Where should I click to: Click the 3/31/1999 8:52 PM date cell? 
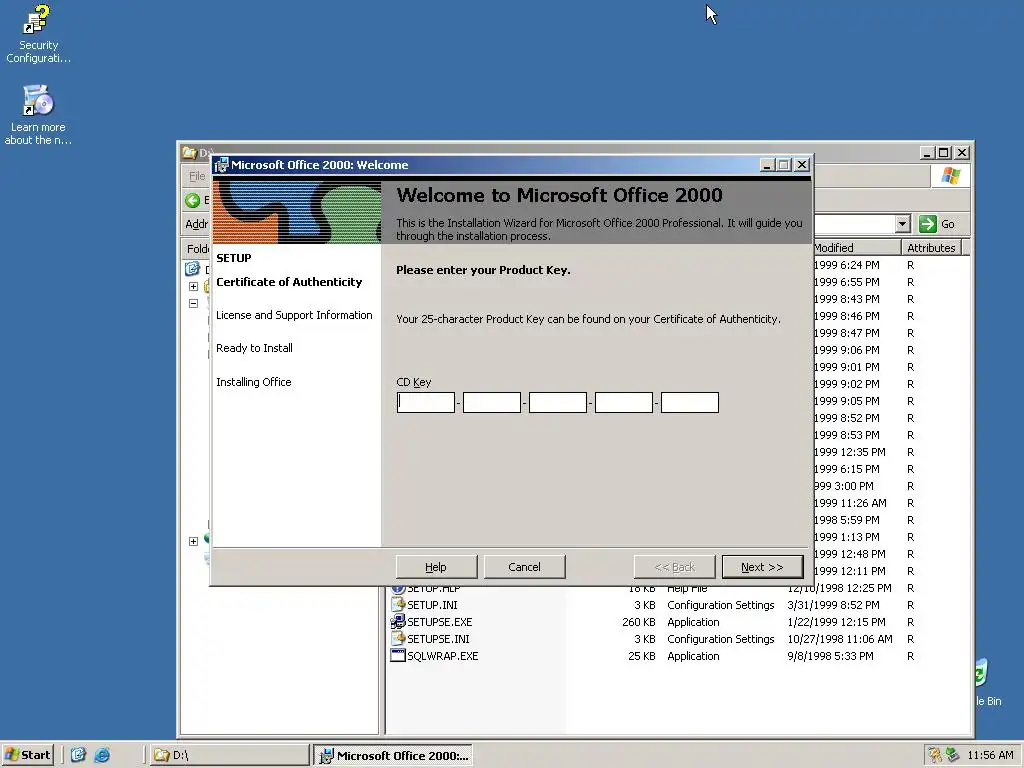click(833, 605)
